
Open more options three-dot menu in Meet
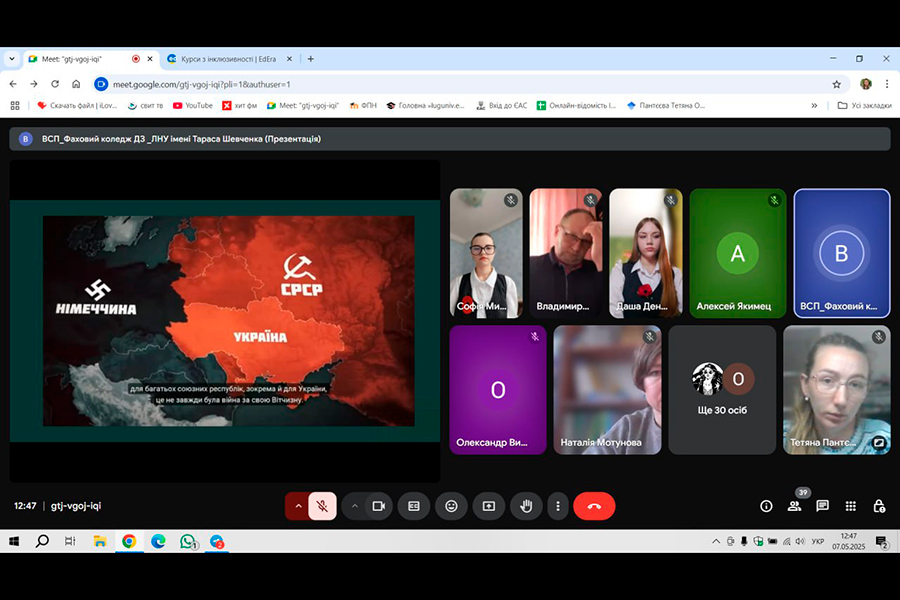pyautogui.click(x=557, y=506)
